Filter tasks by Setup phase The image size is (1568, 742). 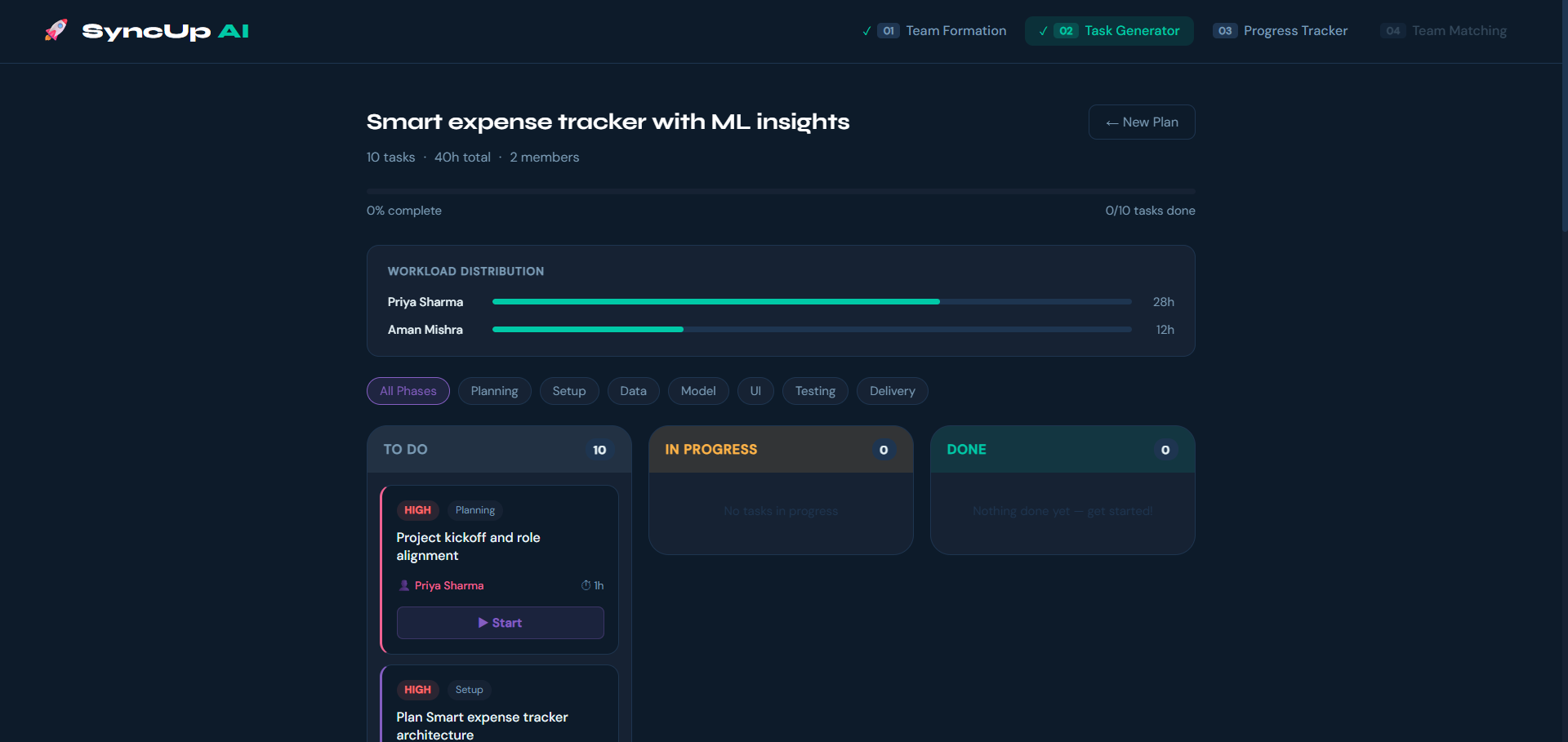(x=569, y=391)
